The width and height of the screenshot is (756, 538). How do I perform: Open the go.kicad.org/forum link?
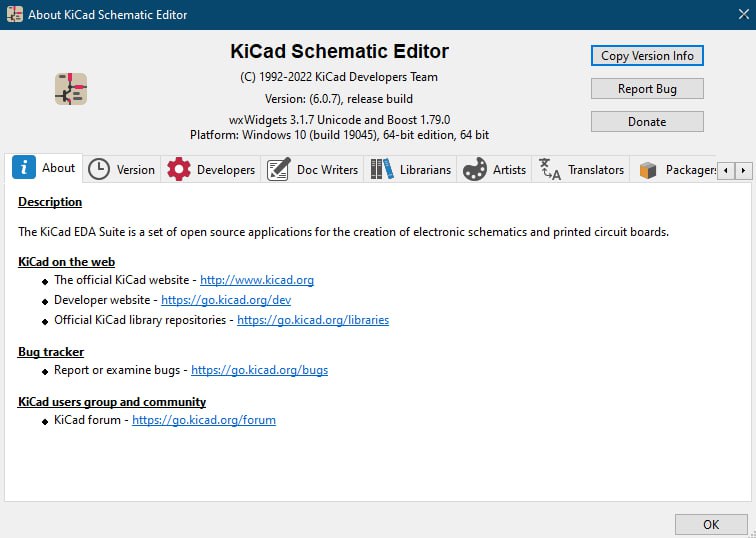[204, 420]
